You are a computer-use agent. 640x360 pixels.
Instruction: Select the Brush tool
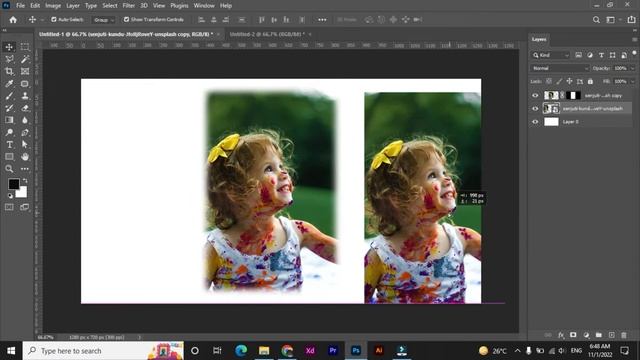[9, 96]
